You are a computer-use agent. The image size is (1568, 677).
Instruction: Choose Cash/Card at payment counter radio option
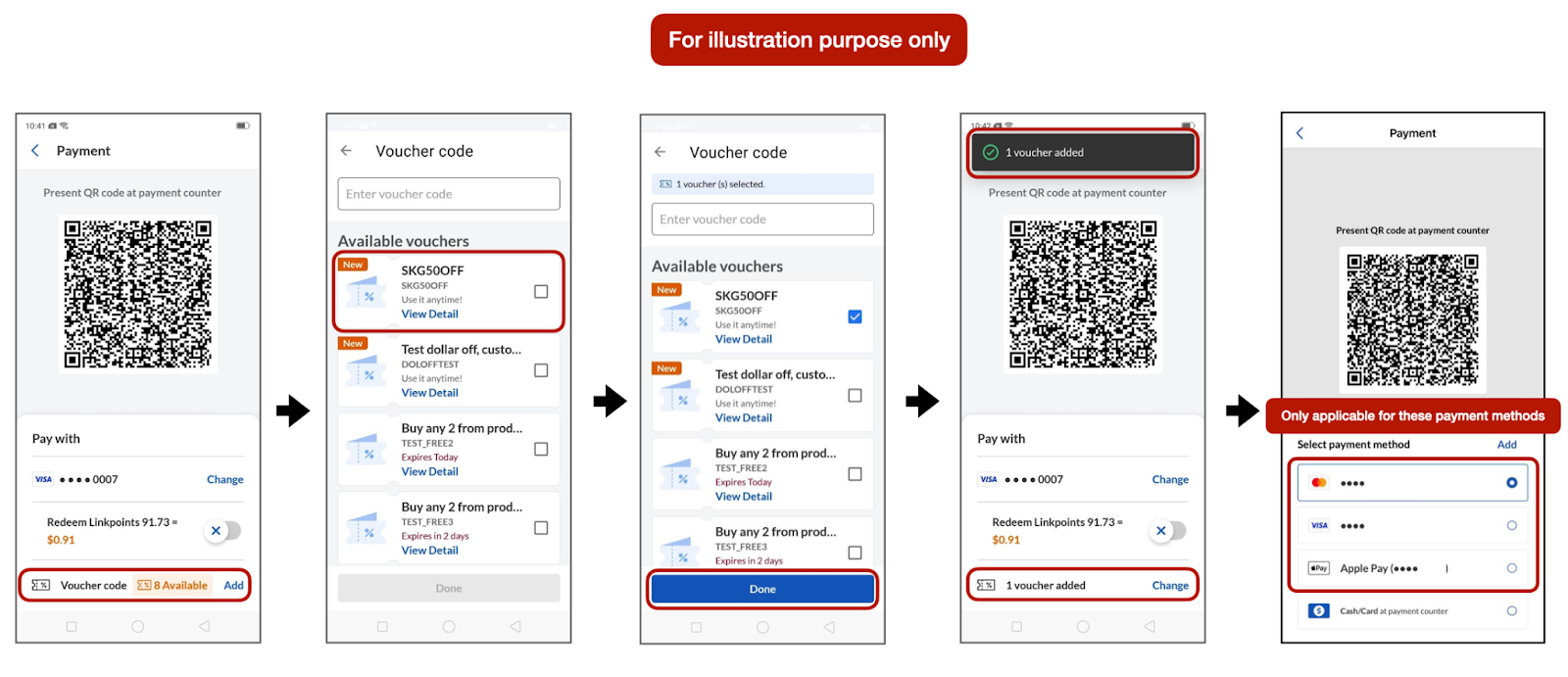click(x=1511, y=611)
